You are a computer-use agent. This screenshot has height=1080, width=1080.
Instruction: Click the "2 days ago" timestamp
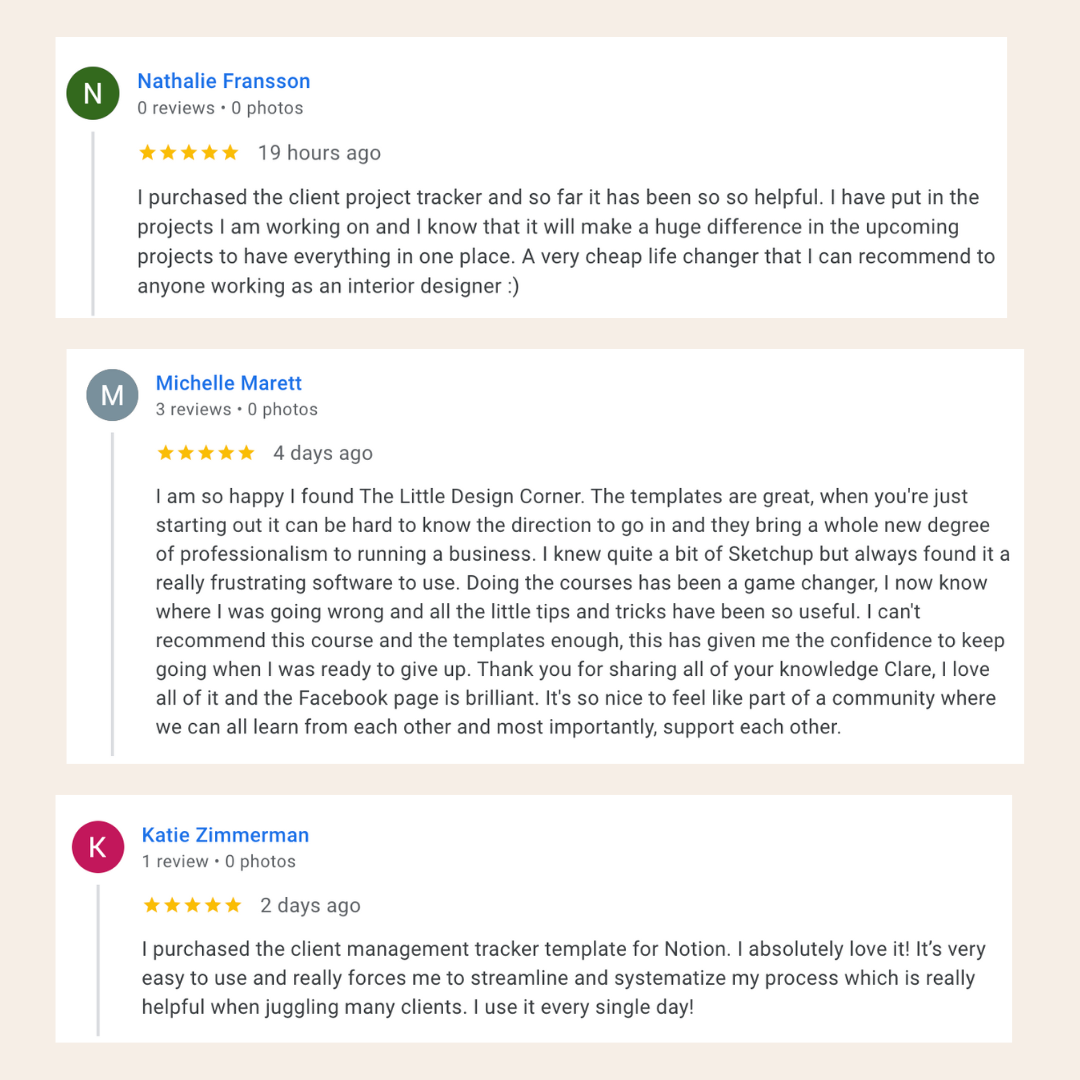click(310, 906)
